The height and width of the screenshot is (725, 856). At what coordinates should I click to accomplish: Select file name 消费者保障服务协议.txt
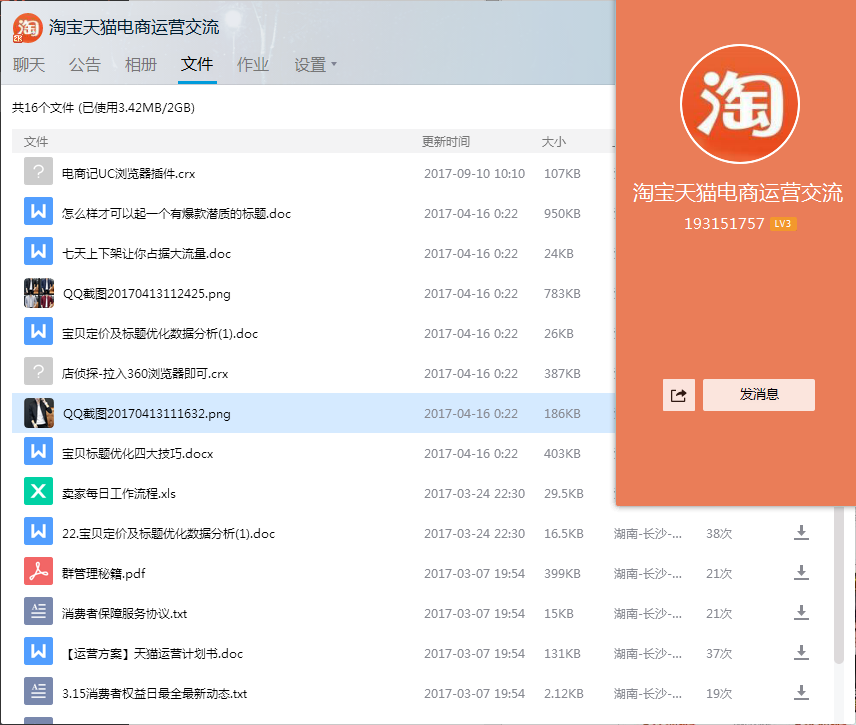(124, 614)
